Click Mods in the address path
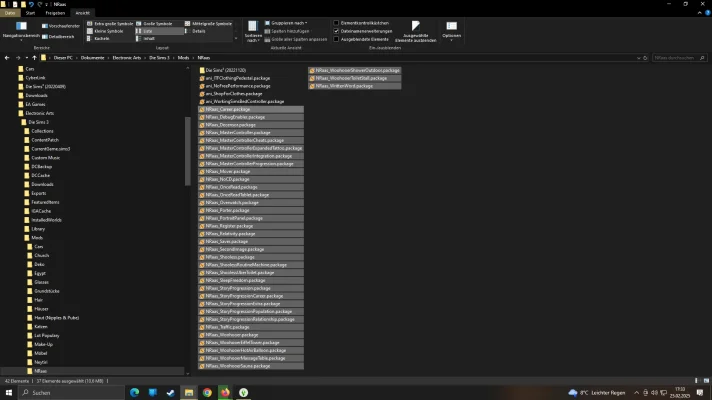 pos(183,58)
